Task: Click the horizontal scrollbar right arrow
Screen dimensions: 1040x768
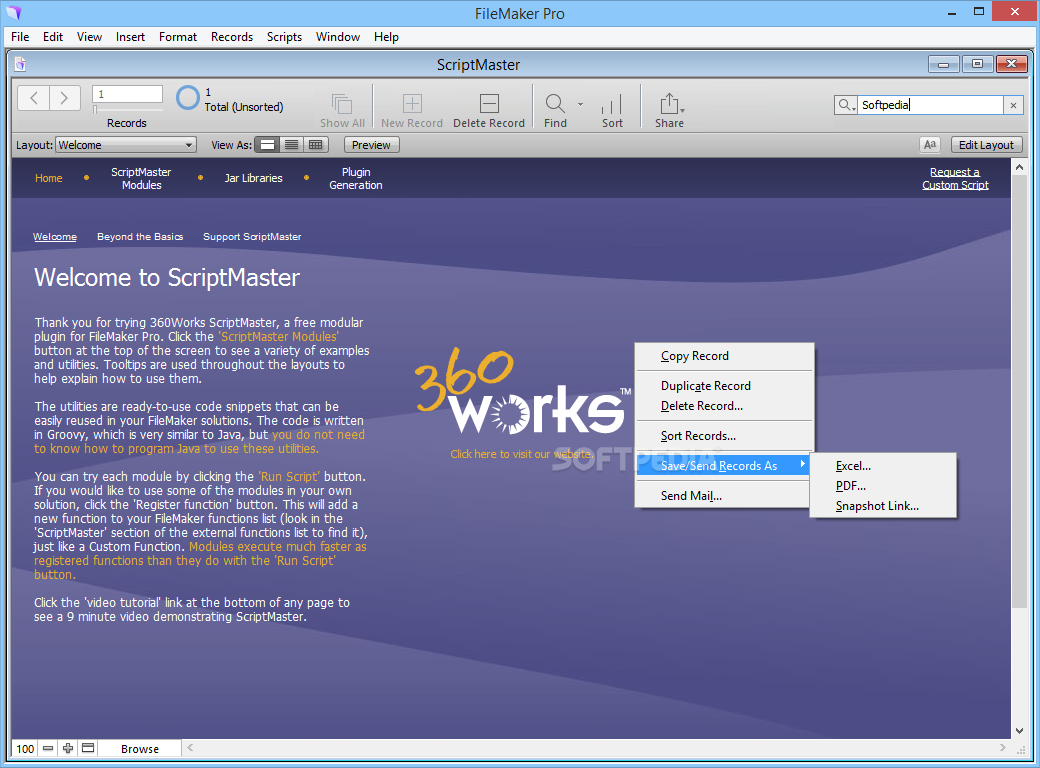Action: pos(1002,747)
